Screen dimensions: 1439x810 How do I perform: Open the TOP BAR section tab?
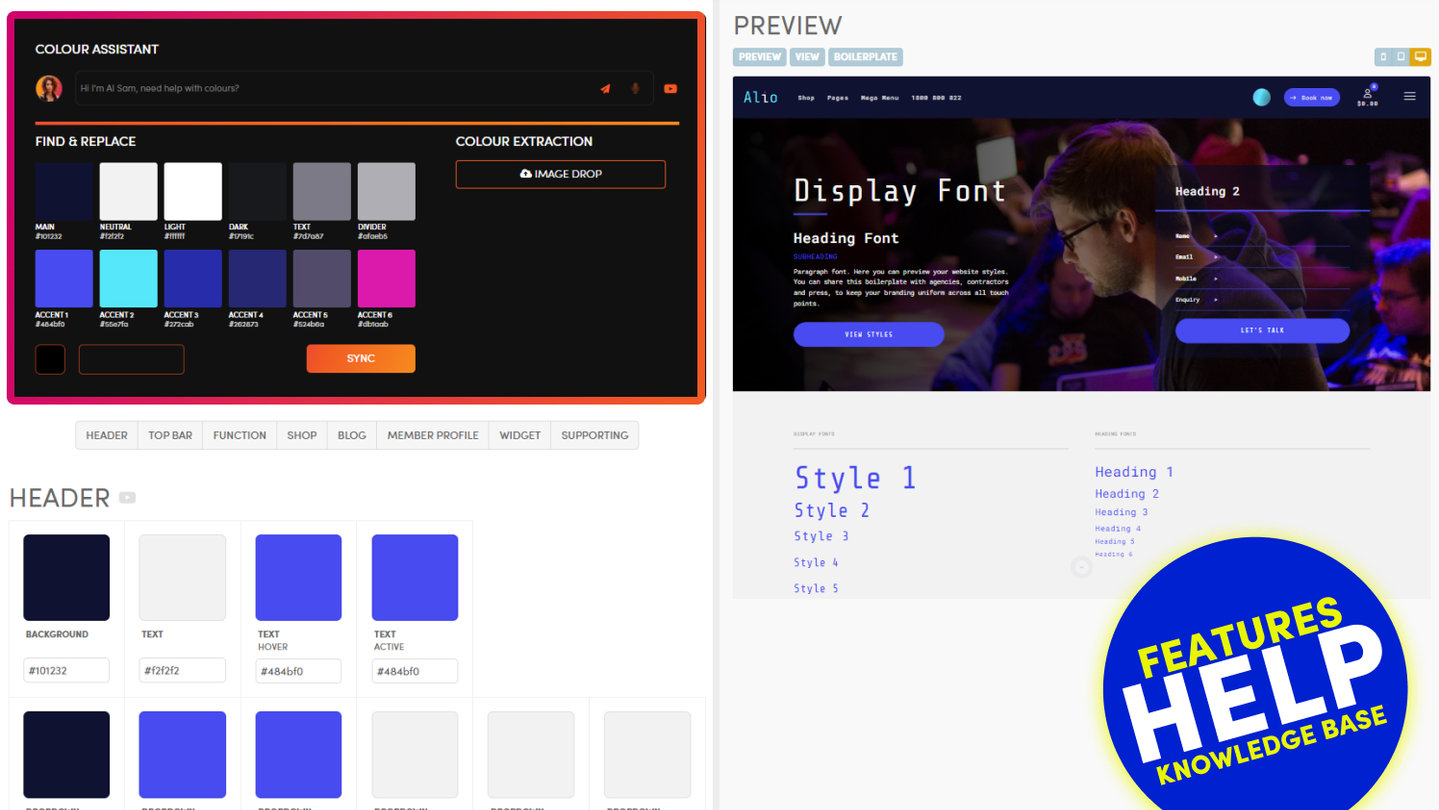coord(170,436)
